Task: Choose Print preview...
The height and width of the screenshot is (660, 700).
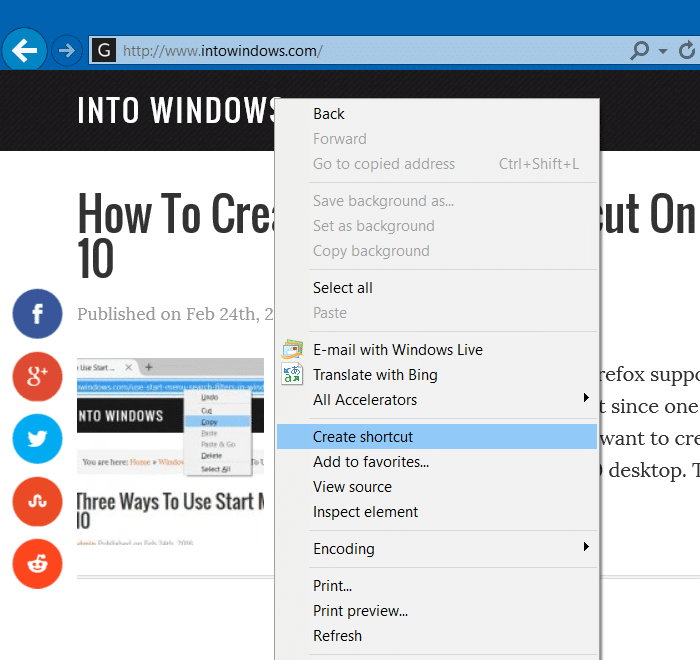Action: click(x=437, y=611)
